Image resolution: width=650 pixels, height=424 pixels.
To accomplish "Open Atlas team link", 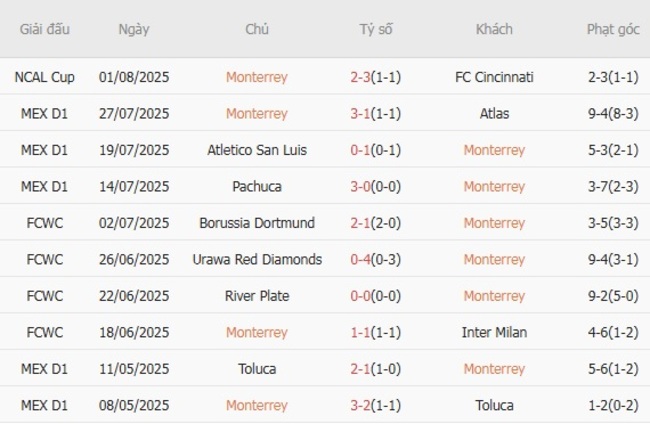I will coord(494,113).
